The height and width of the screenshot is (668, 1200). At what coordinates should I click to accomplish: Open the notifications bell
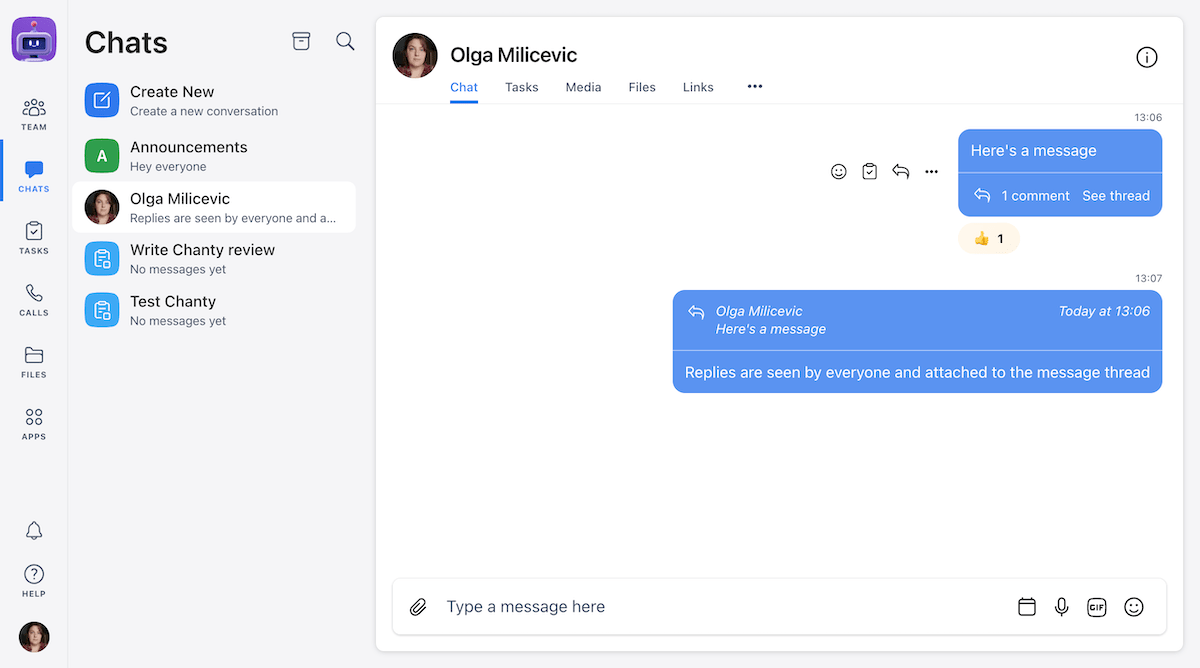coord(34,531)
